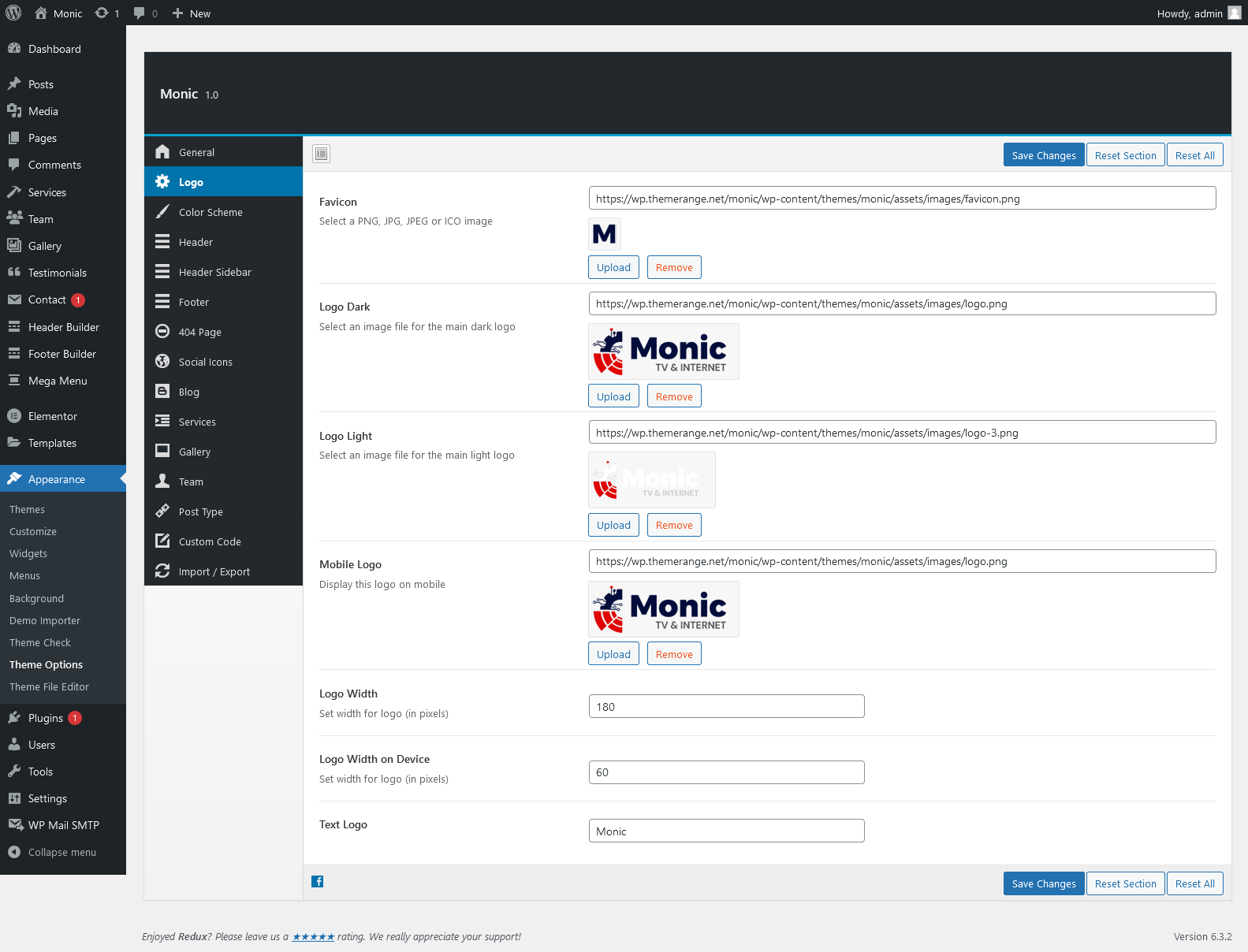Click bottom Reset All button
Screen dimensions: 1248x952
click(1194, 883)
